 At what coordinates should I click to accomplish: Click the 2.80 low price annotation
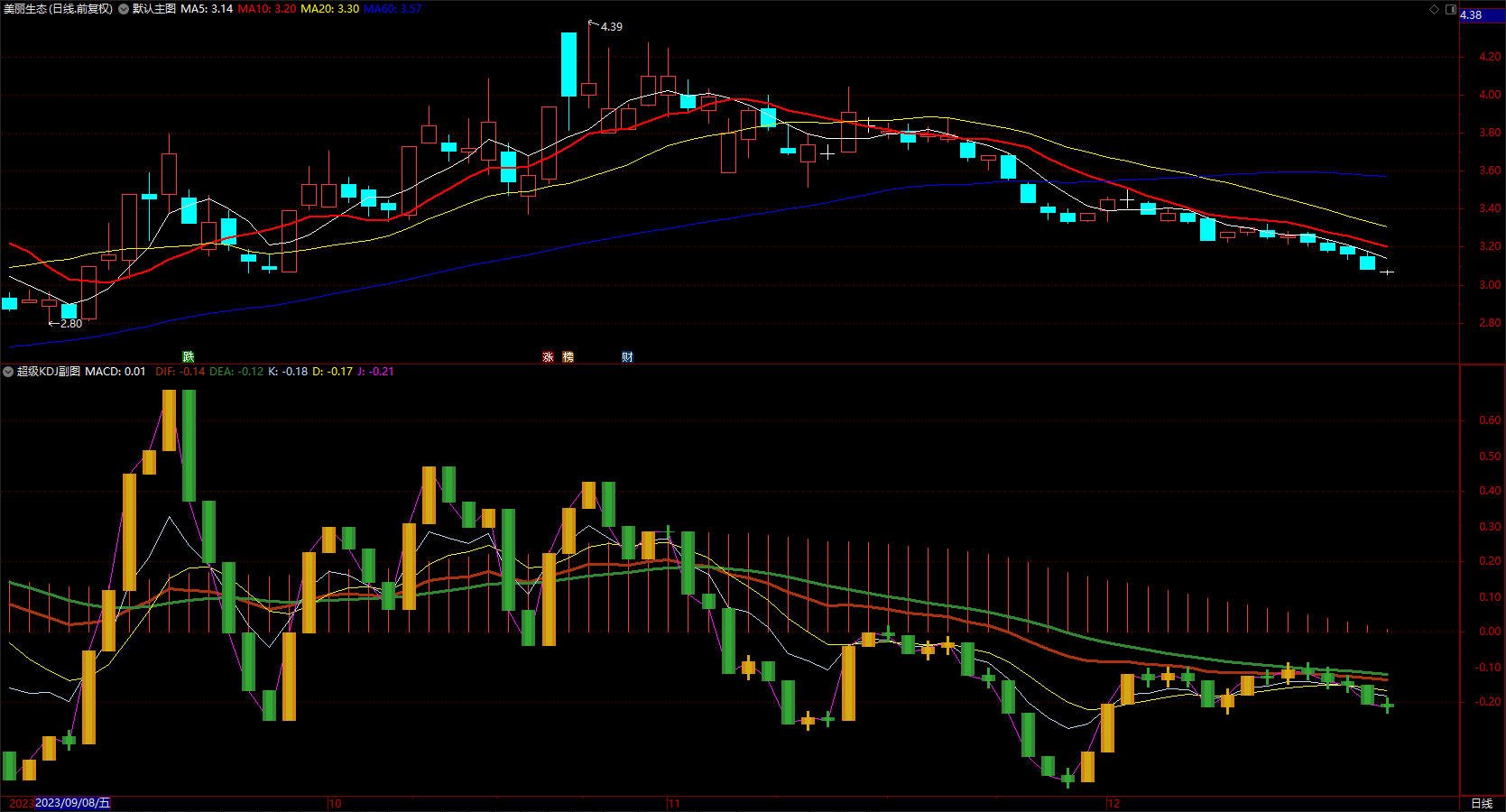(71, 324)
